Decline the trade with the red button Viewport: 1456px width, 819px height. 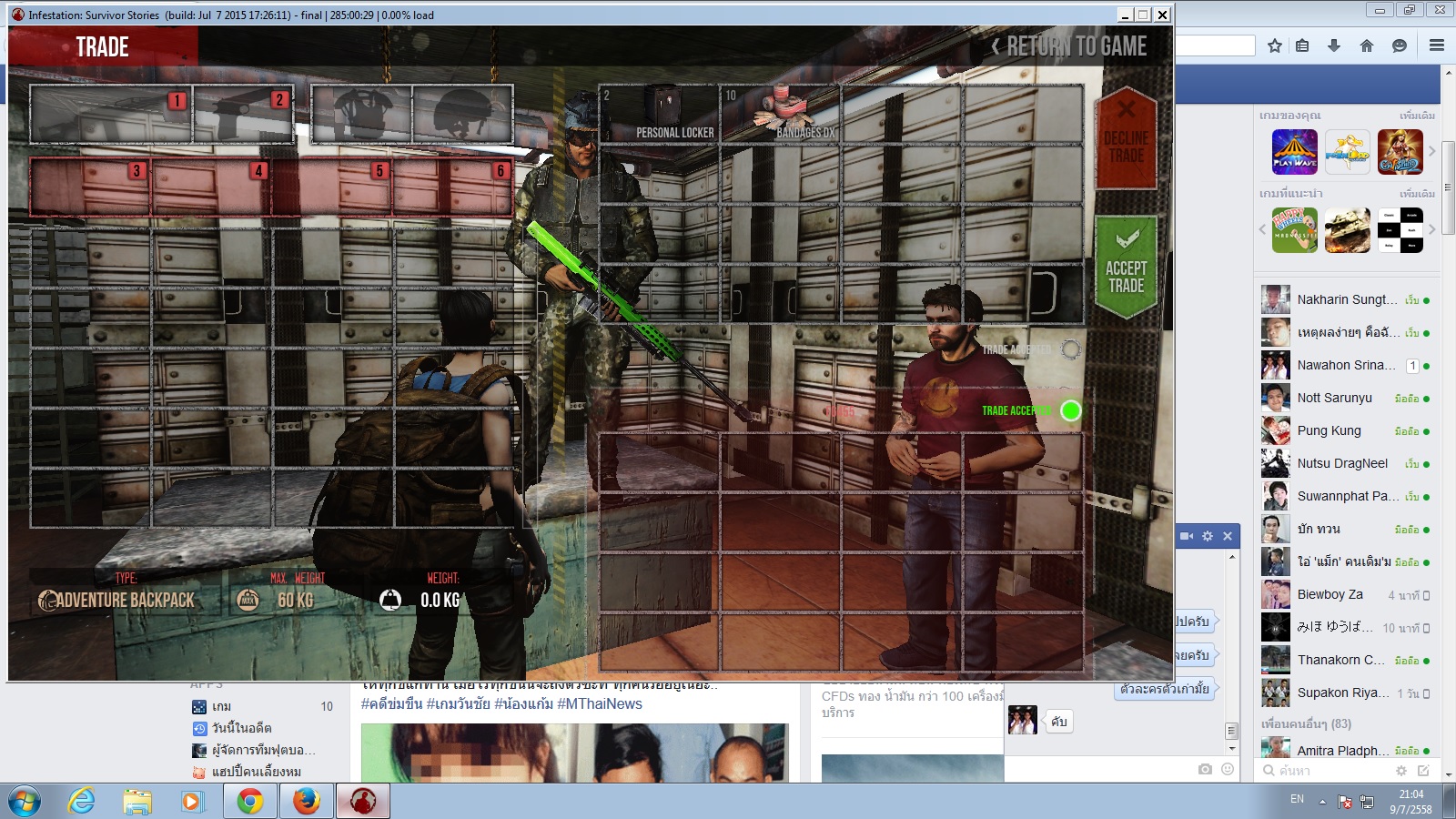pos(1126,139)
